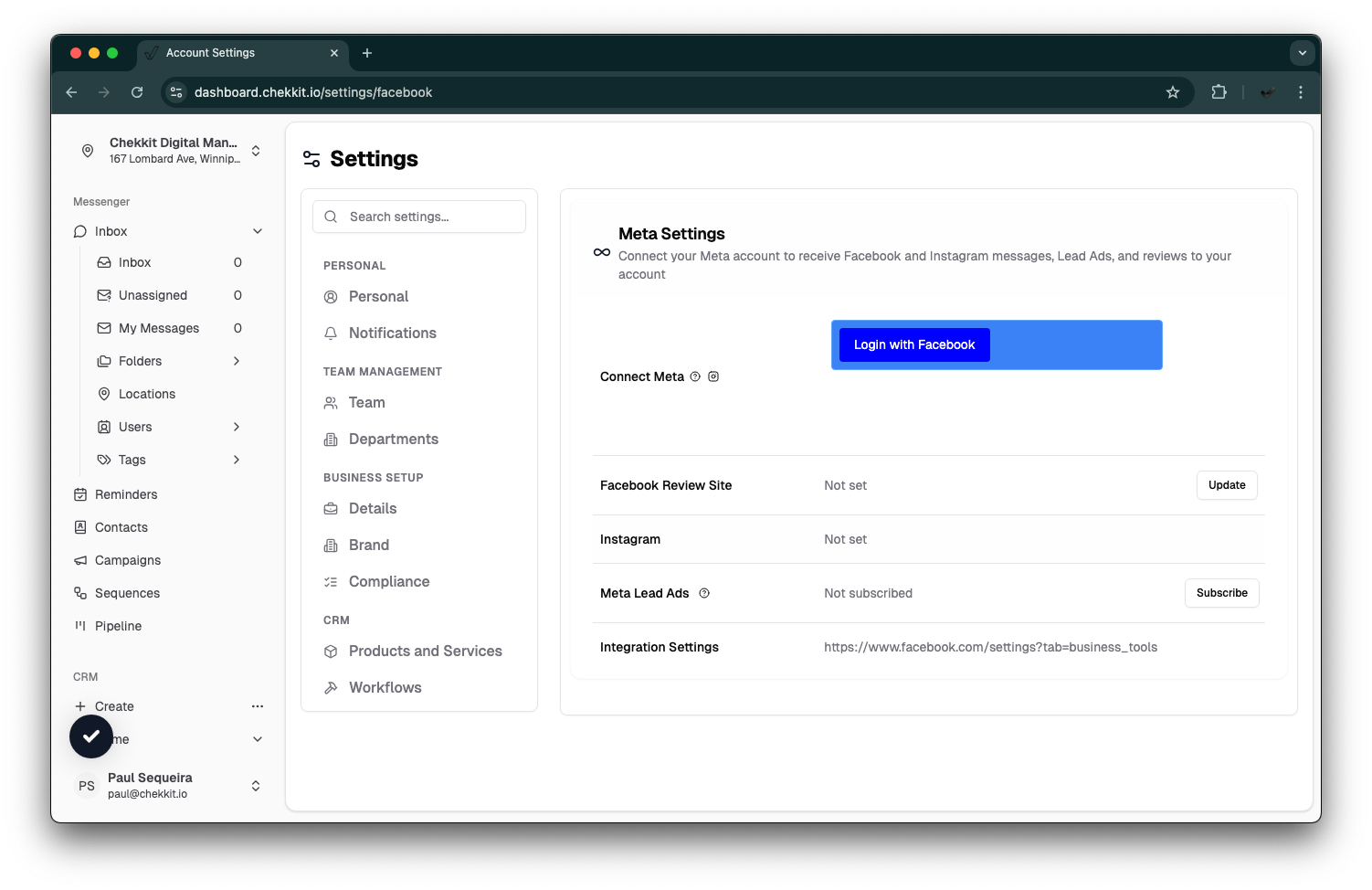Click the Instagram icon beside Connect Meta
The image size is (1372, 890).
[x=713, y=376]
